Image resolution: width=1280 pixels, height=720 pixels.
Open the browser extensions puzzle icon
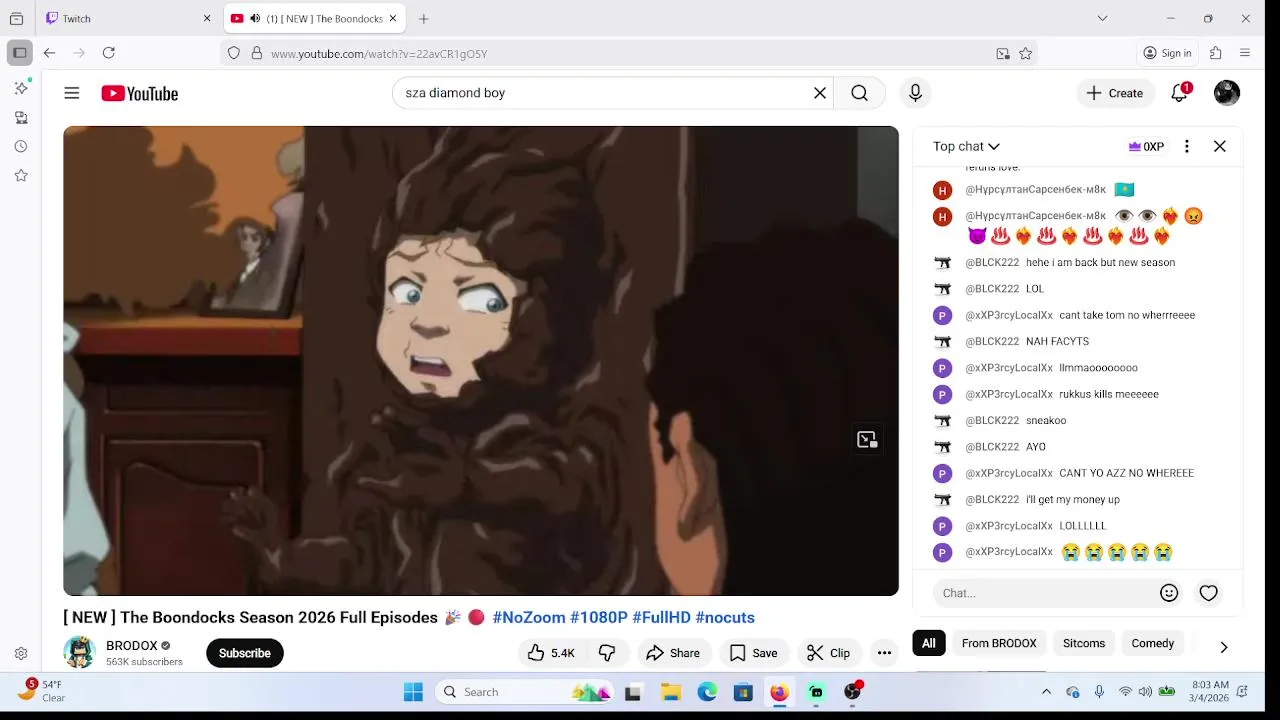coord(1216,53)
